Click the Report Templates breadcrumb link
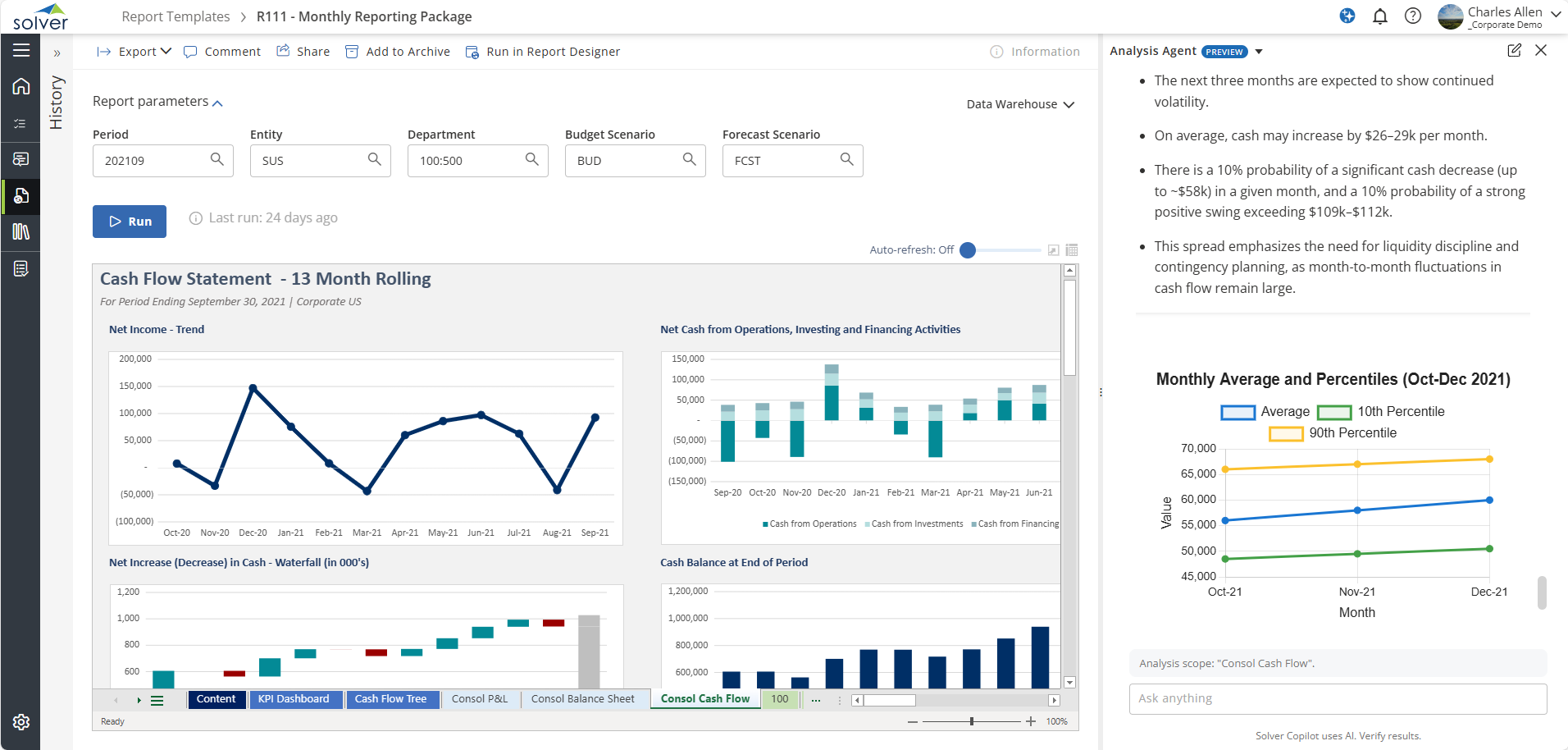 (175, 16)
